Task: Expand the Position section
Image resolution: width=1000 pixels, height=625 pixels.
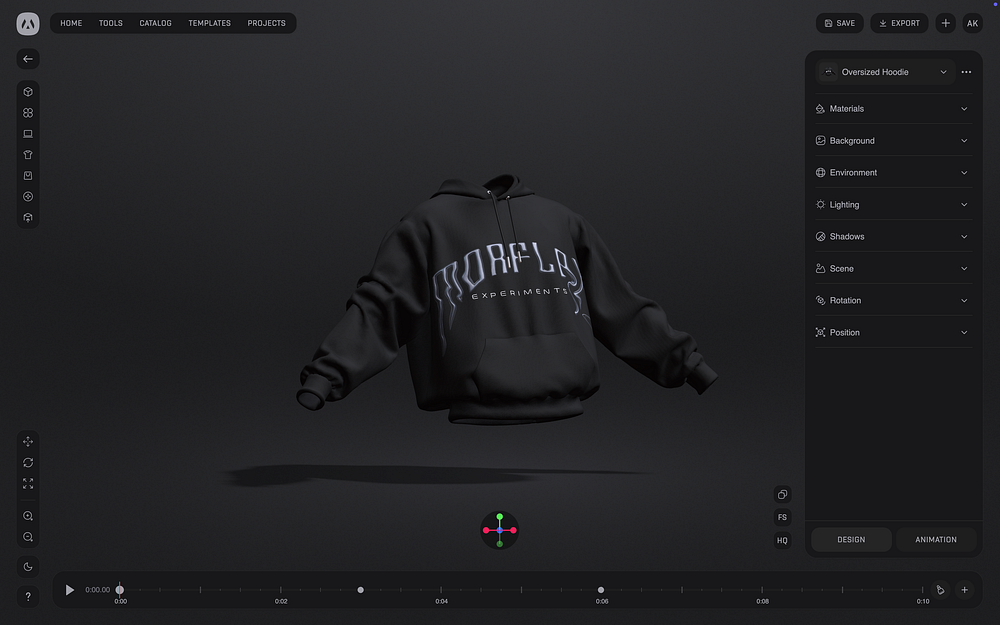Action: tap(893, 332)
